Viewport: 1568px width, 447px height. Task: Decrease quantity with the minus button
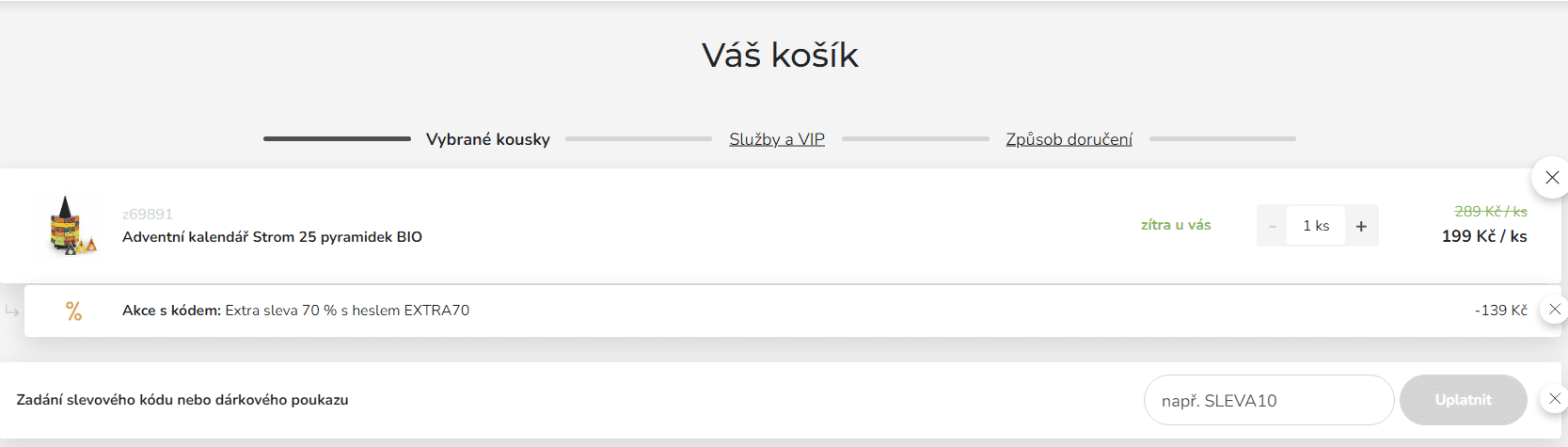click(1273, 226)
